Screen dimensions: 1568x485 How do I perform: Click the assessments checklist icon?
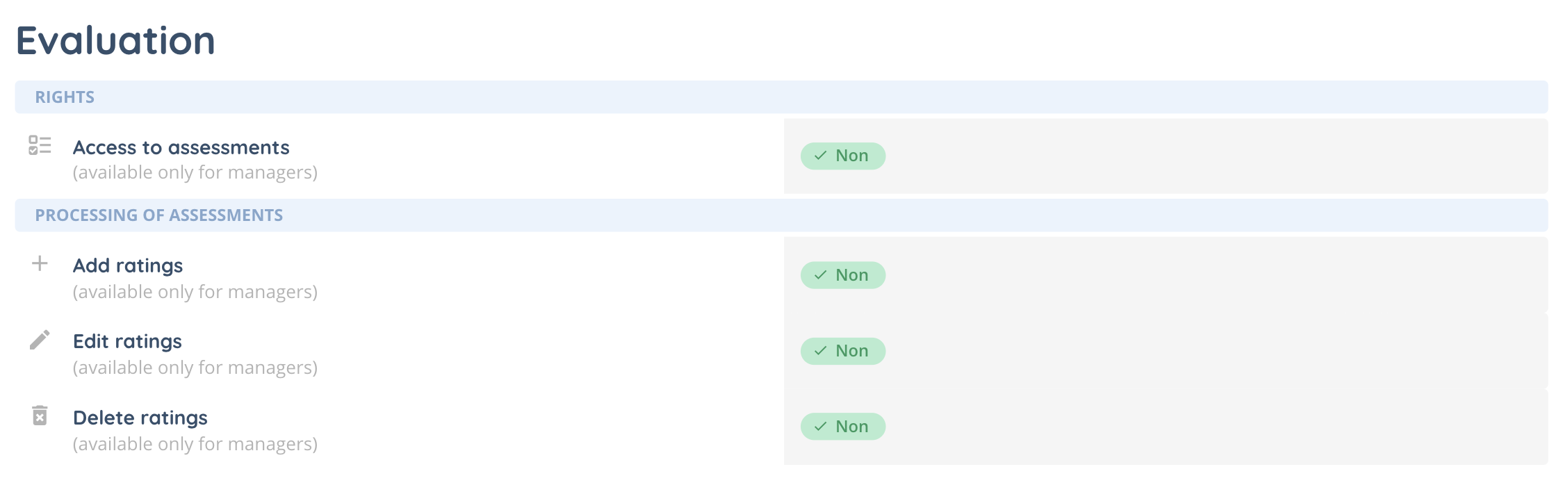[x=40, y=145]
